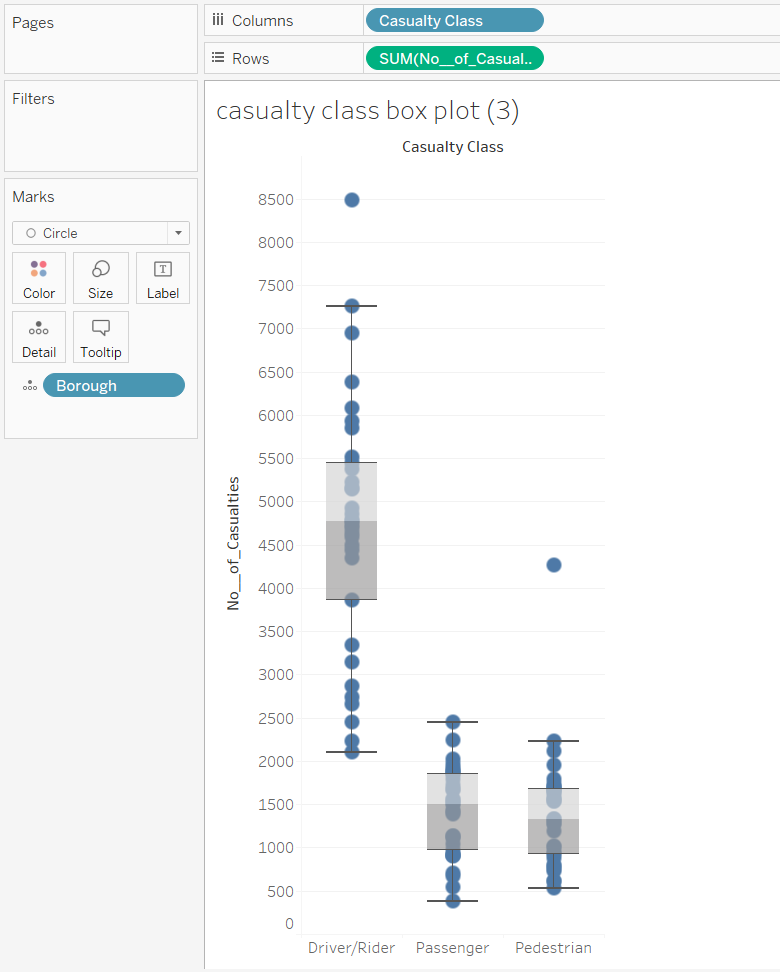Click the No__of_Casualties axis title
Viewport: 780px width, 972px height.
(x=233, y=544)
